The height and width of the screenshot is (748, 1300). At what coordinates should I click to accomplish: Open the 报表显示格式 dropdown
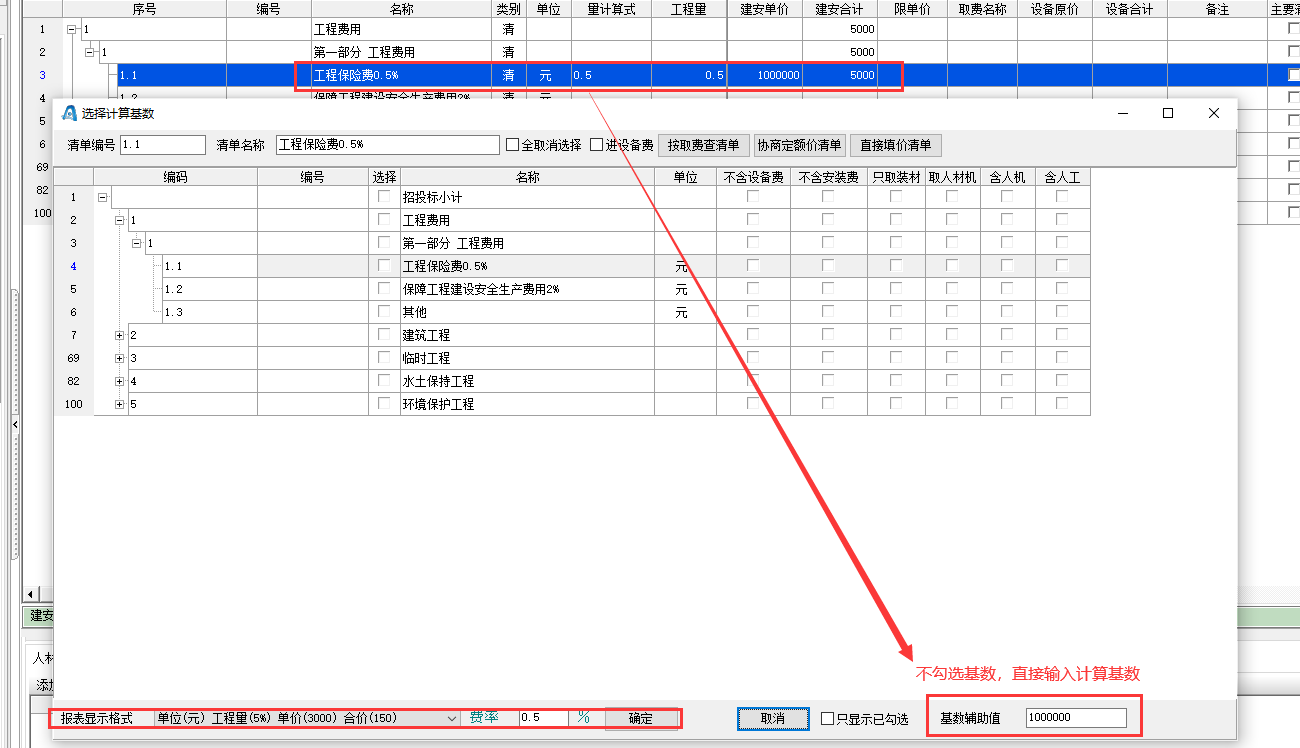coord(450,718)
